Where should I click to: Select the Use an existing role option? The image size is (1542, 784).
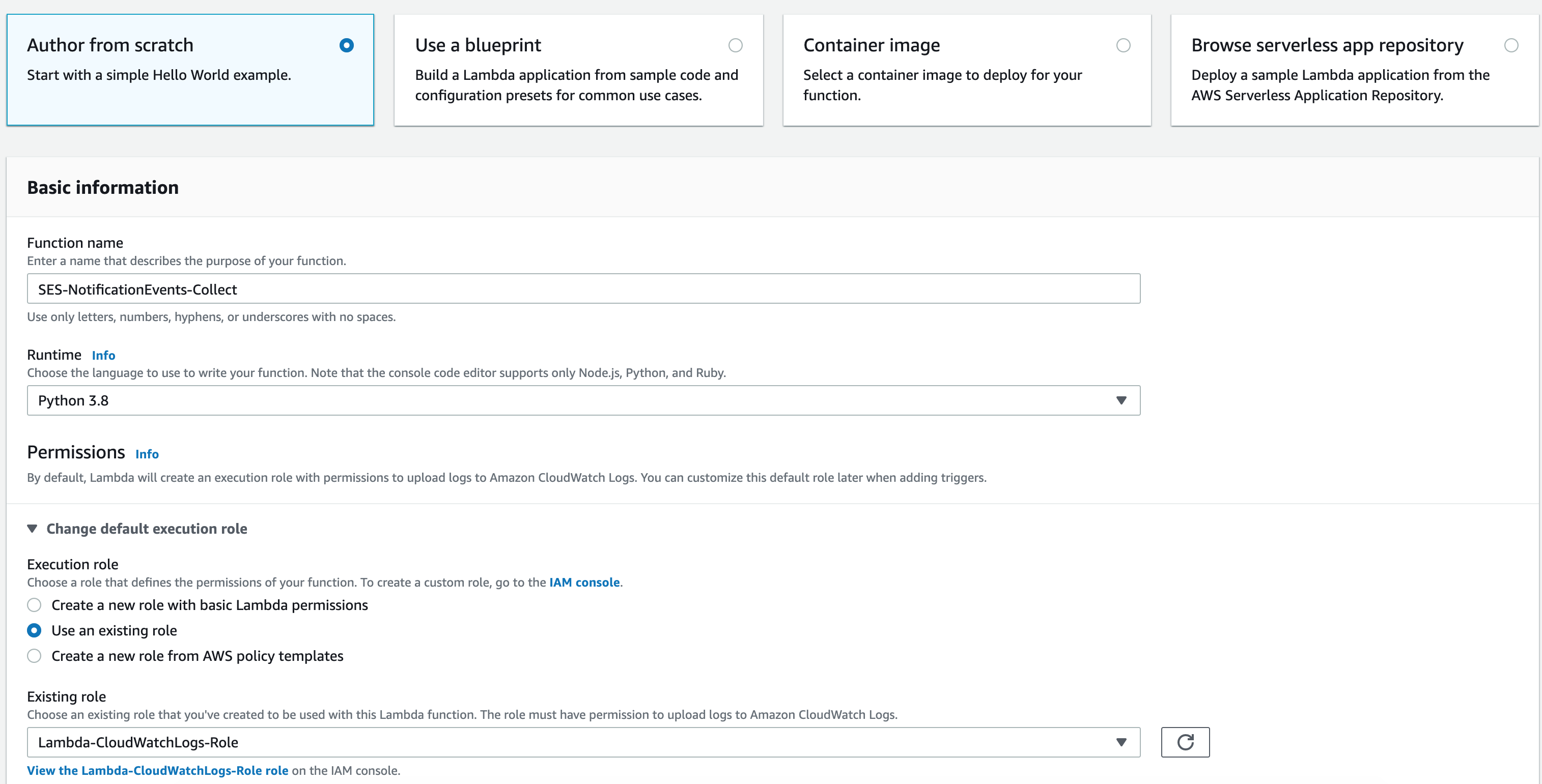pos(35,630)
